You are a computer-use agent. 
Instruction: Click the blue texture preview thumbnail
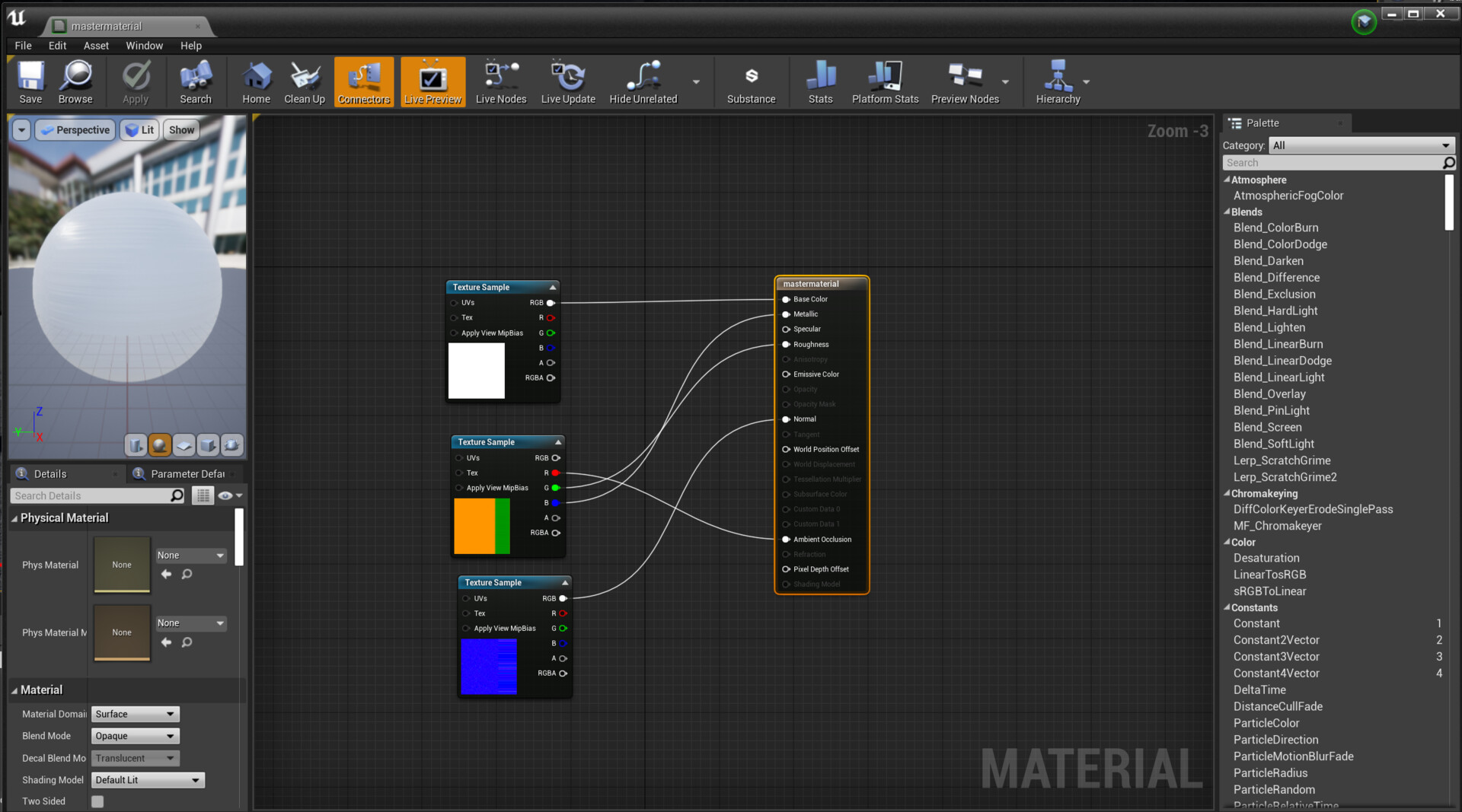click(490, 667)
